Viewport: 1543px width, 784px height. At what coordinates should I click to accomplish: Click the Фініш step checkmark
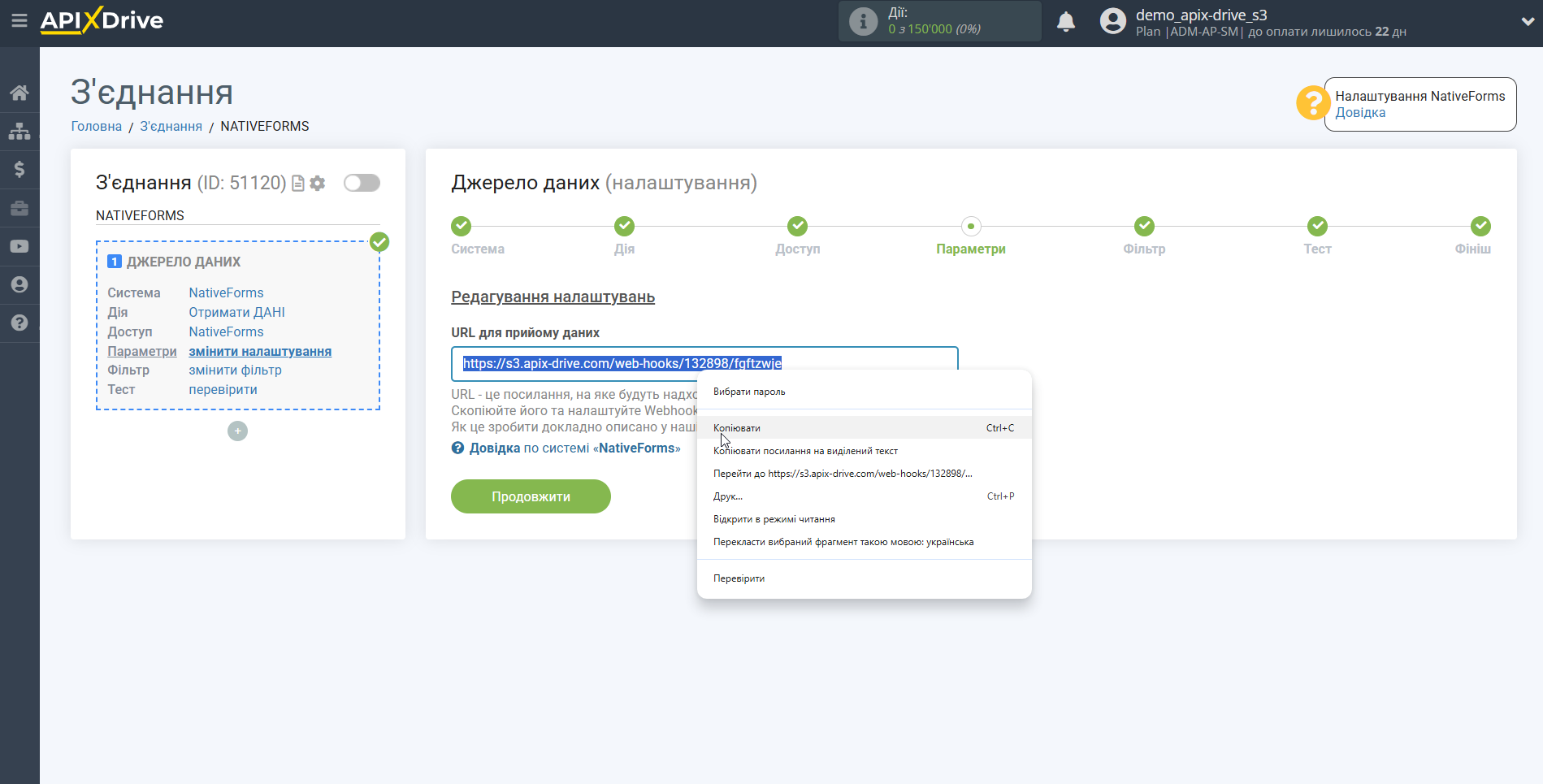pyautogui.click(x=1480, y=226)
